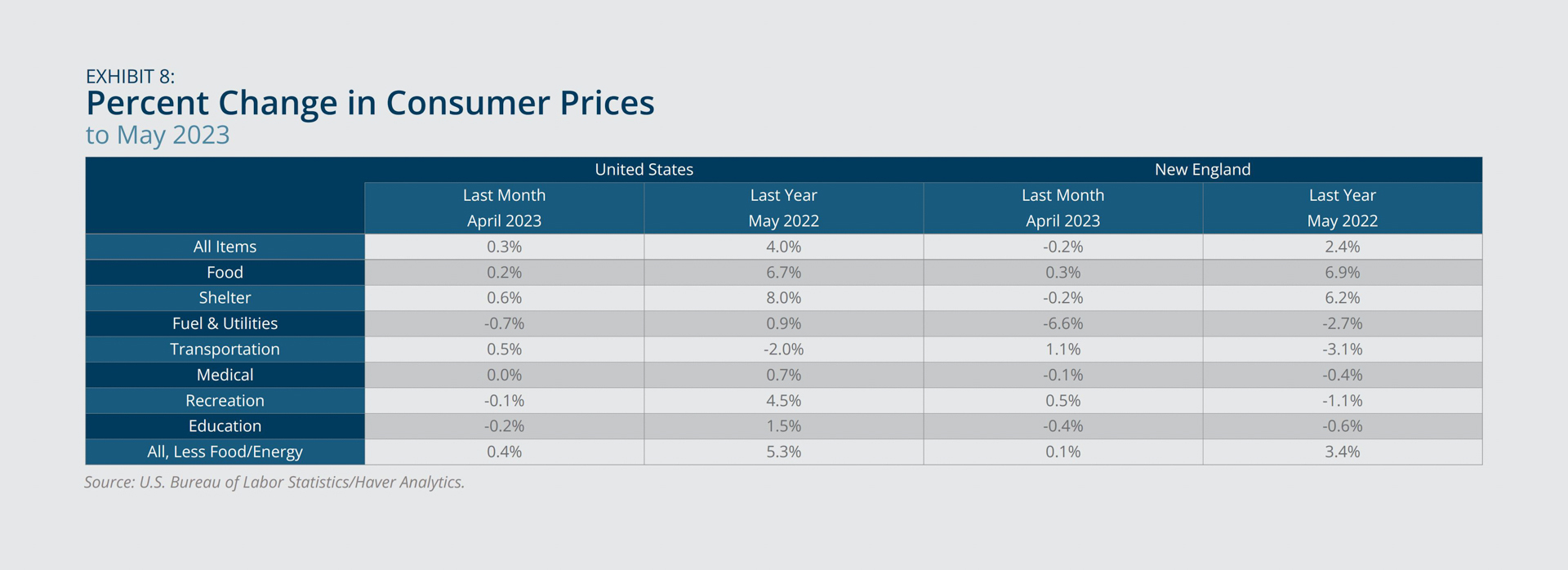Select the Medical row label
The image size is (1568, 570).
pyautogui.click(x=225, y=375)
